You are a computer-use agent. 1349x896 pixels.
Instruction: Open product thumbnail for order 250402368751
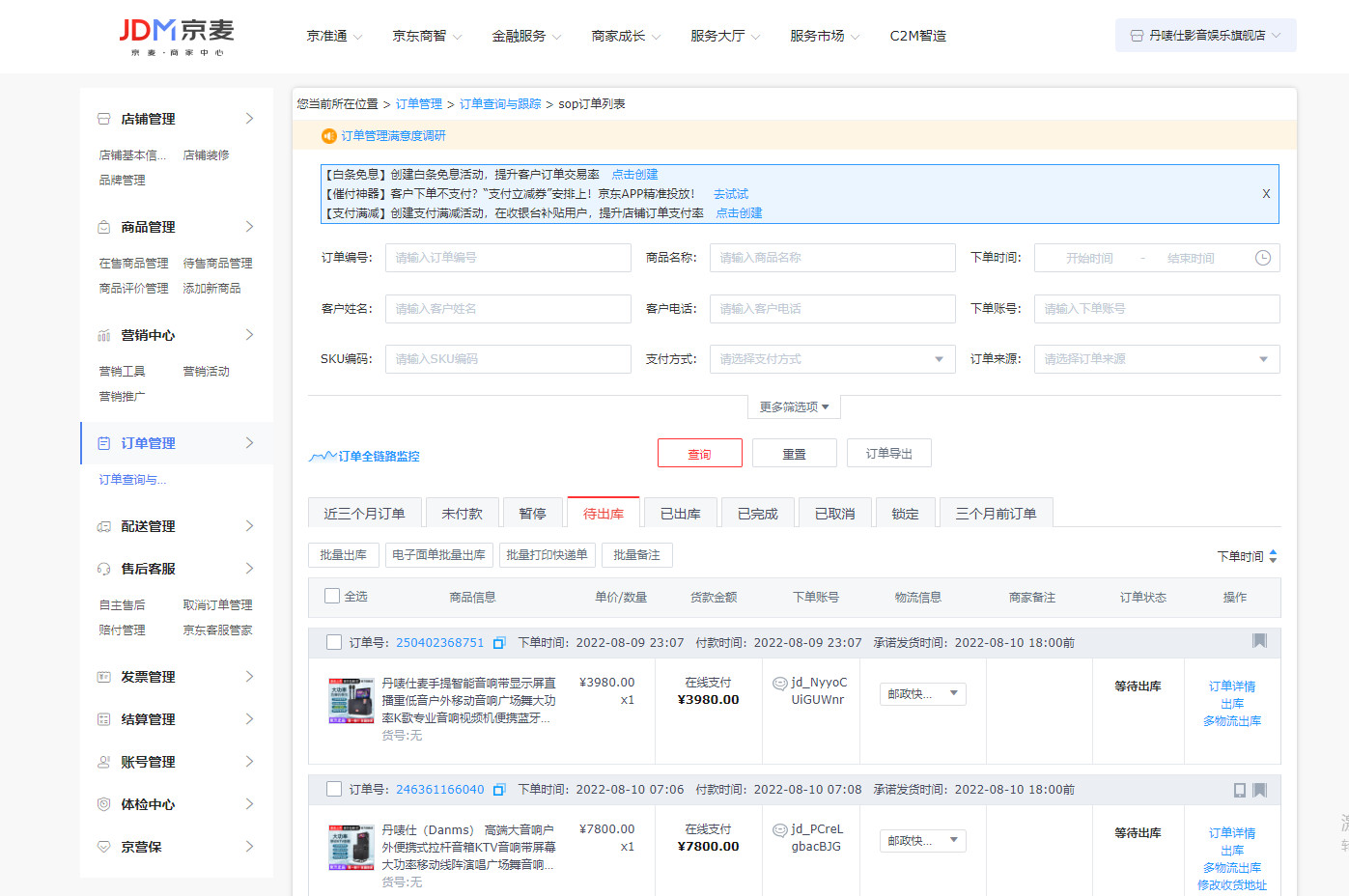point(351,700)
